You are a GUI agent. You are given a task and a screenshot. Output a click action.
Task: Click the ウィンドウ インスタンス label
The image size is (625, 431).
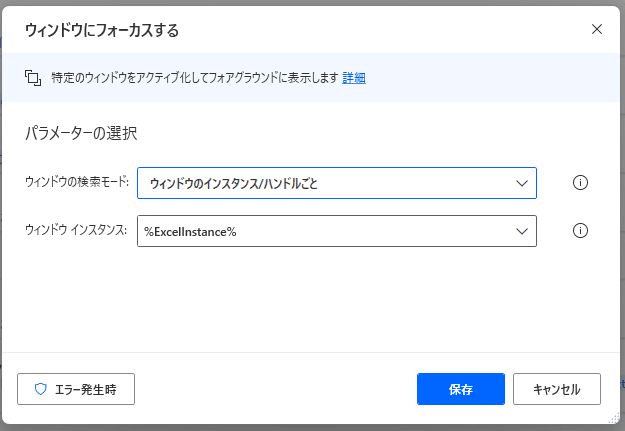(x=76, y=230)
